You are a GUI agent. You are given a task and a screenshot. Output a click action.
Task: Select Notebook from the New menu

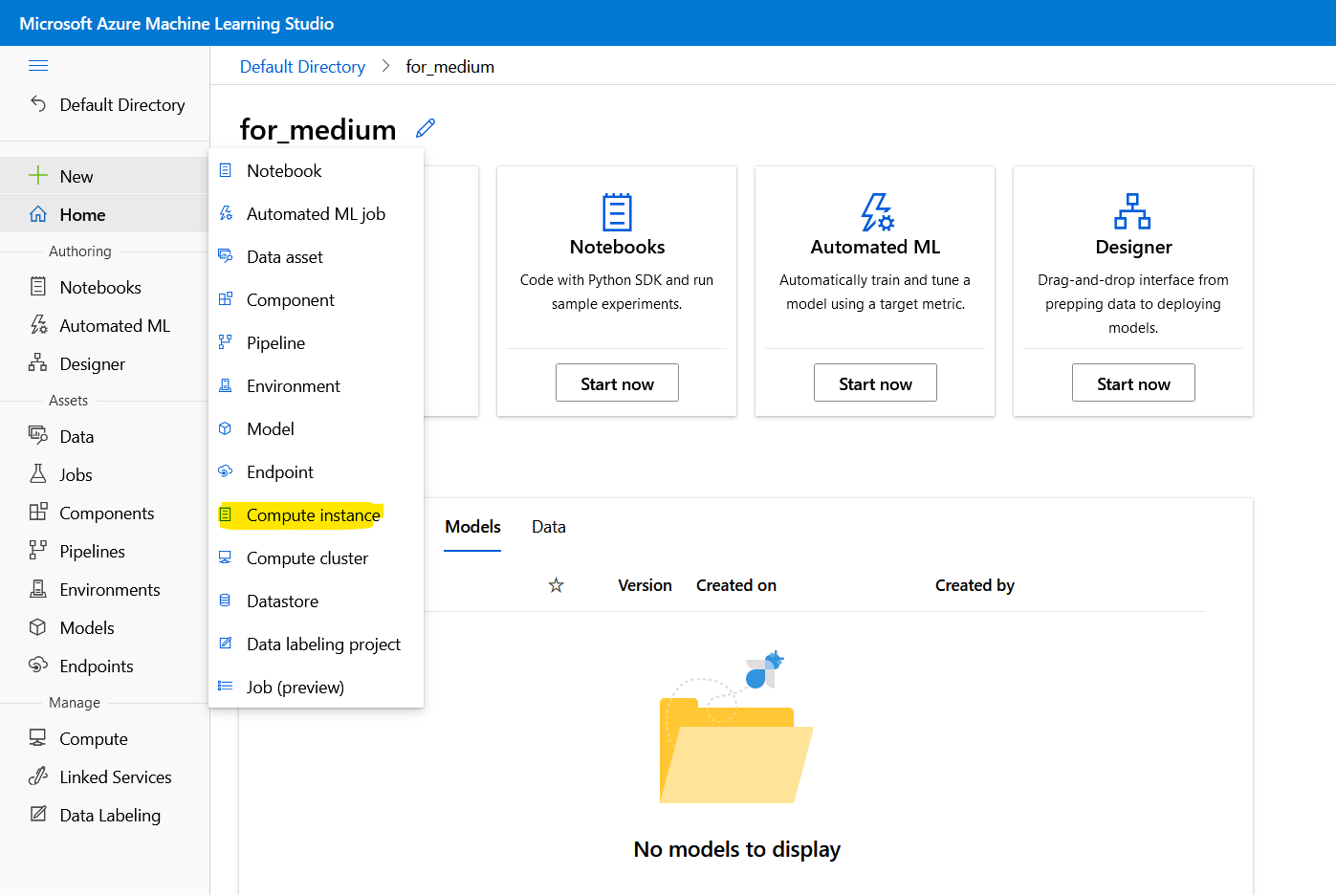point(316,170)
